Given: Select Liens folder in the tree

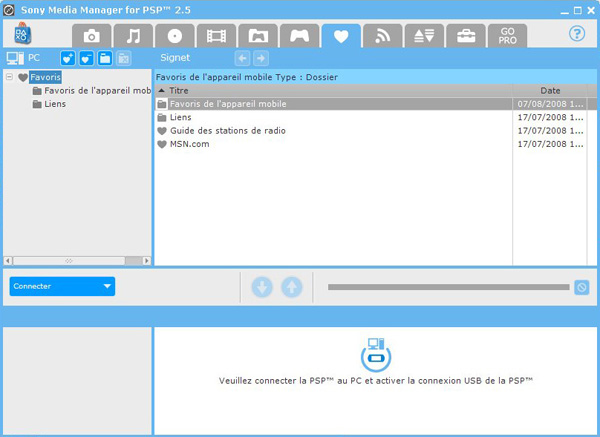Looking at the screenshot, I should 49,104.
